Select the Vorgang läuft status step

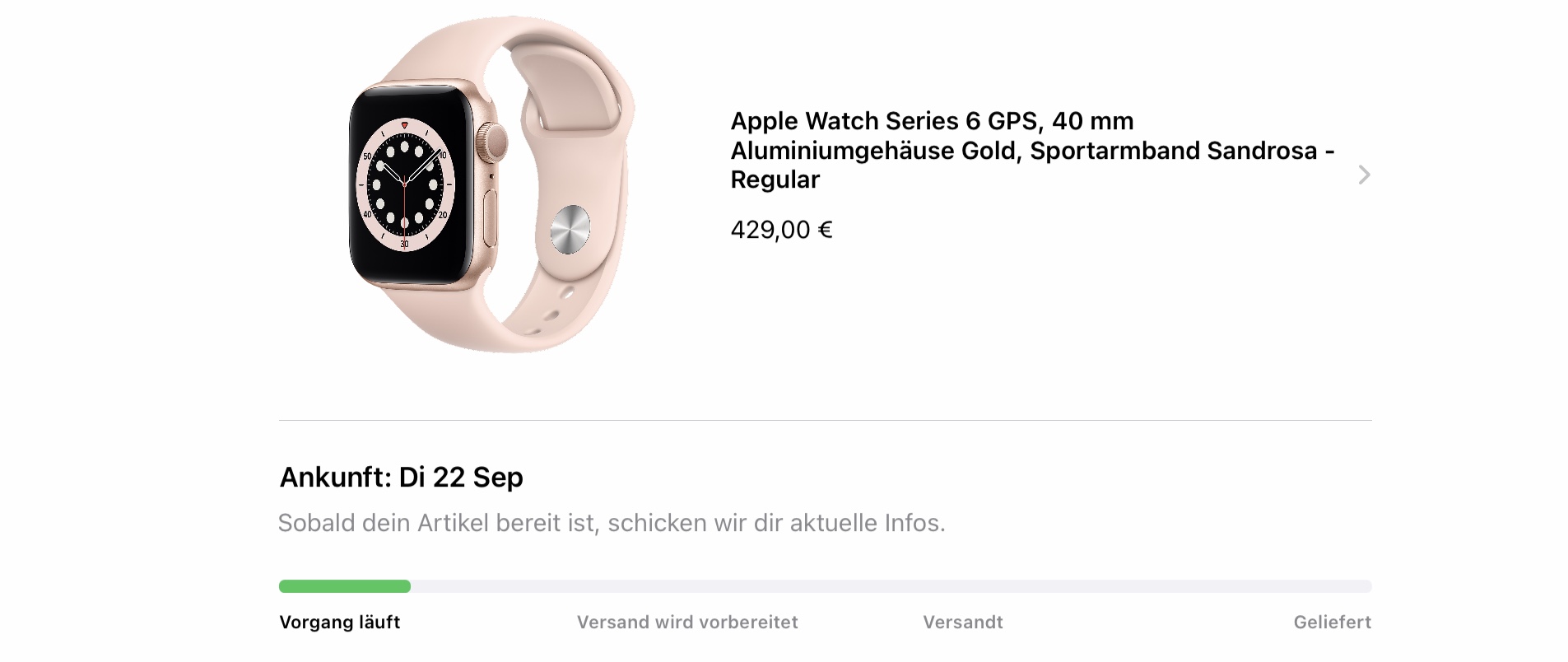click(x=339, y=622)
